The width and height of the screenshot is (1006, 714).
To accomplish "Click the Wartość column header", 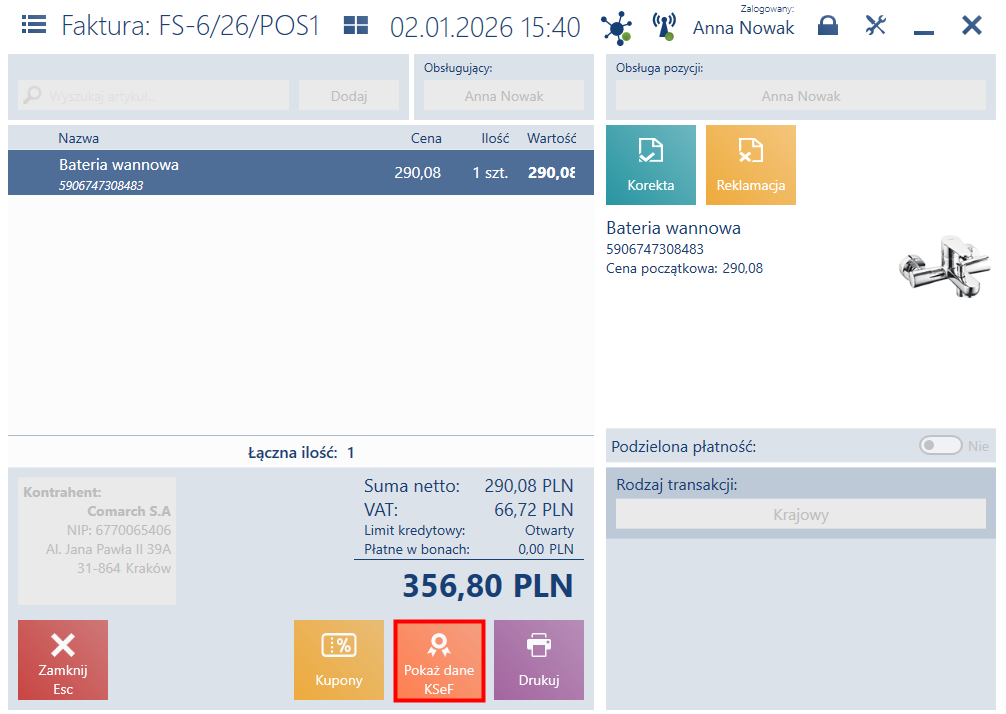I will 552,138.
